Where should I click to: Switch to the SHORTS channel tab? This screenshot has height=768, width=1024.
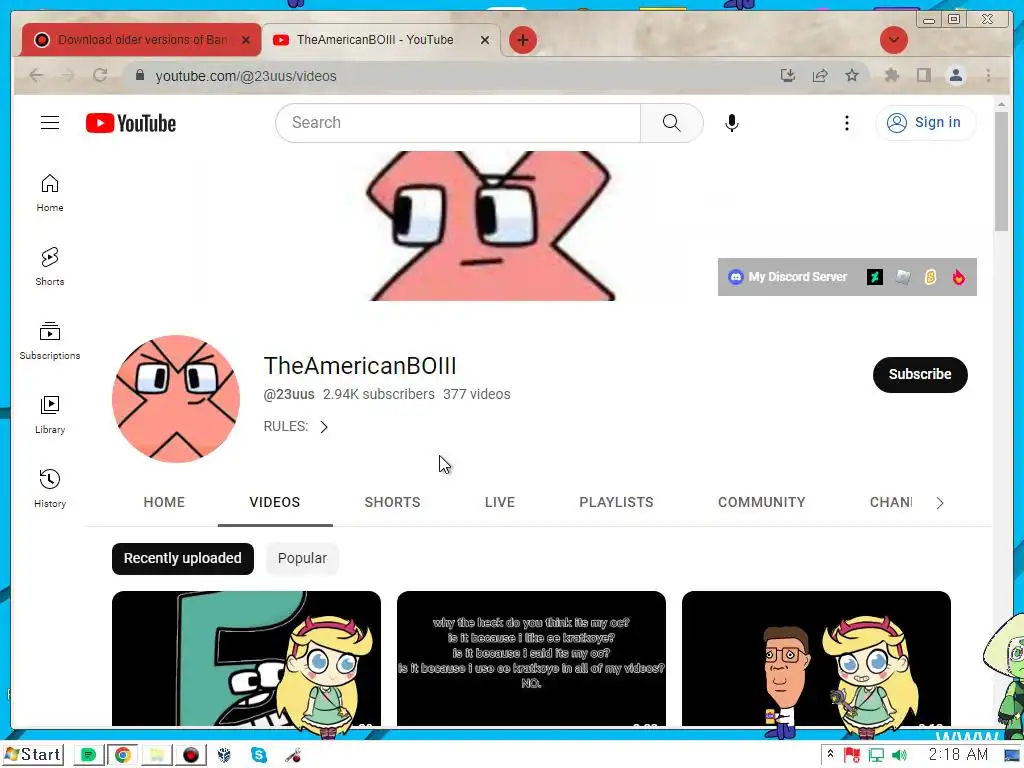[392, 502]
